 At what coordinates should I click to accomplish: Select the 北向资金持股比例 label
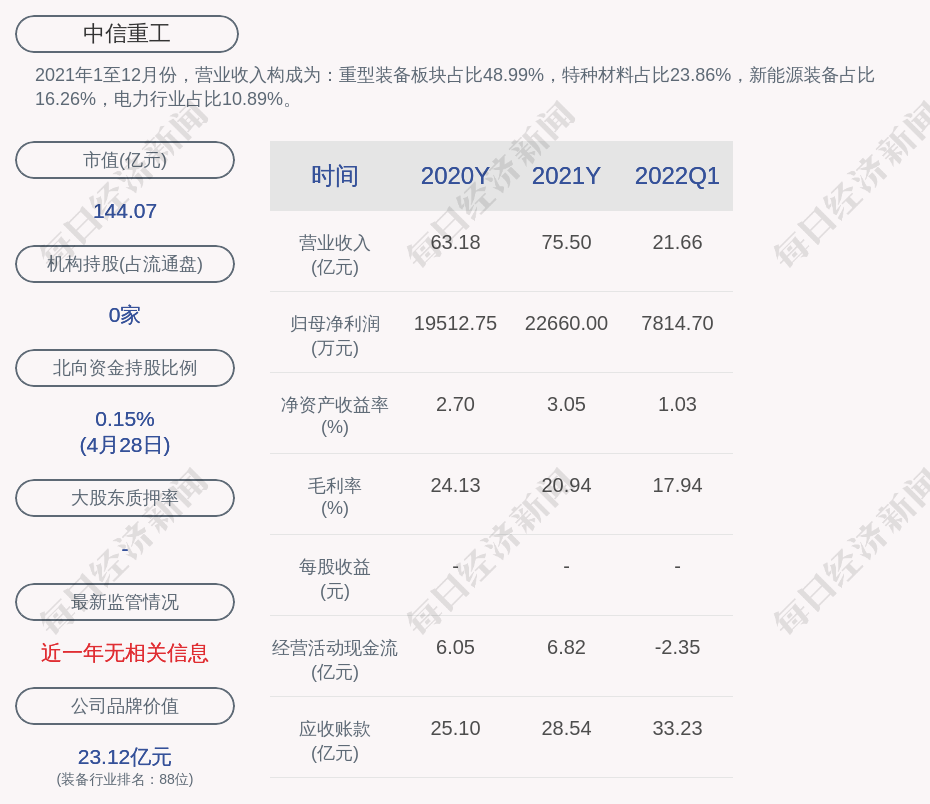[125, 368]
